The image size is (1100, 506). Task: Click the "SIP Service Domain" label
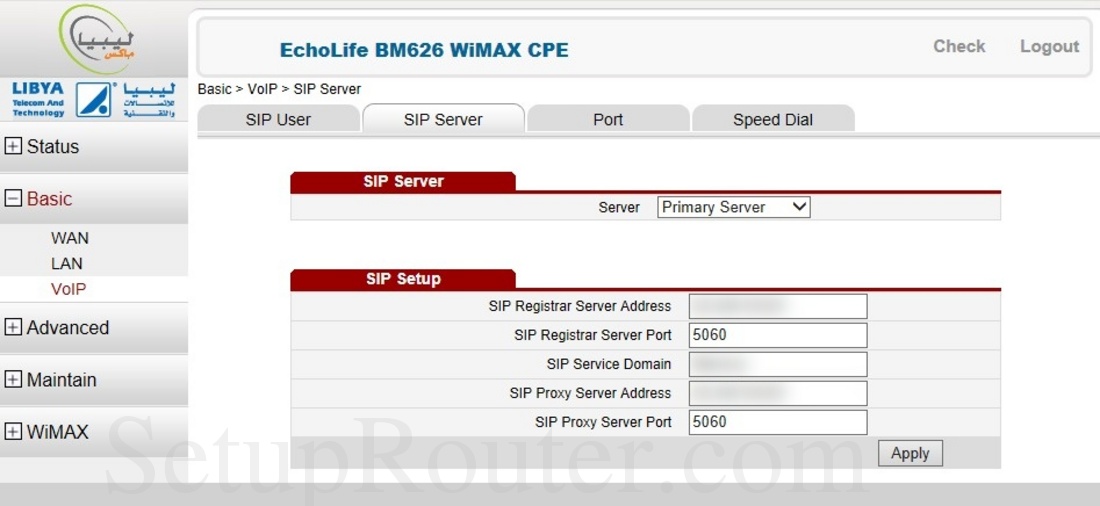609,364
